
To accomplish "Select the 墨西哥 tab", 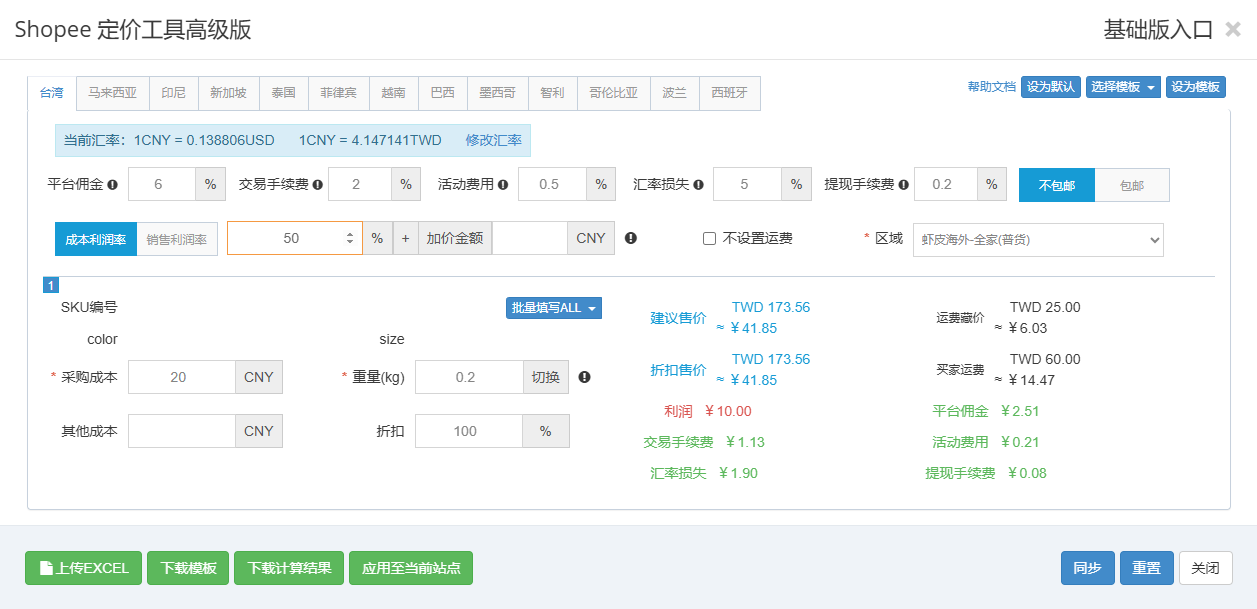I will 497,93.
